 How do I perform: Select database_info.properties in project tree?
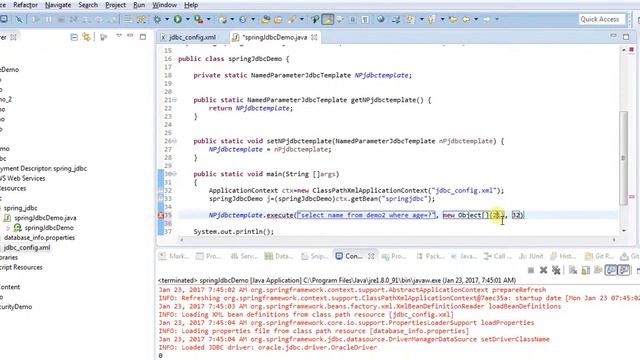tap(39, 238)
